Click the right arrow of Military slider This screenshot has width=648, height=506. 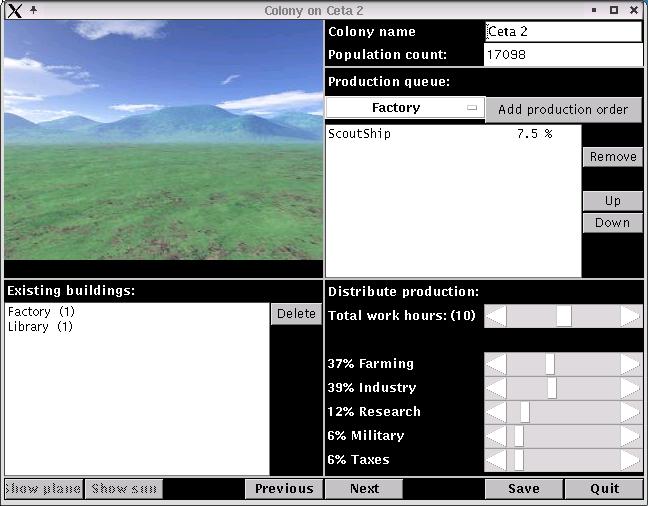(630, 436)
